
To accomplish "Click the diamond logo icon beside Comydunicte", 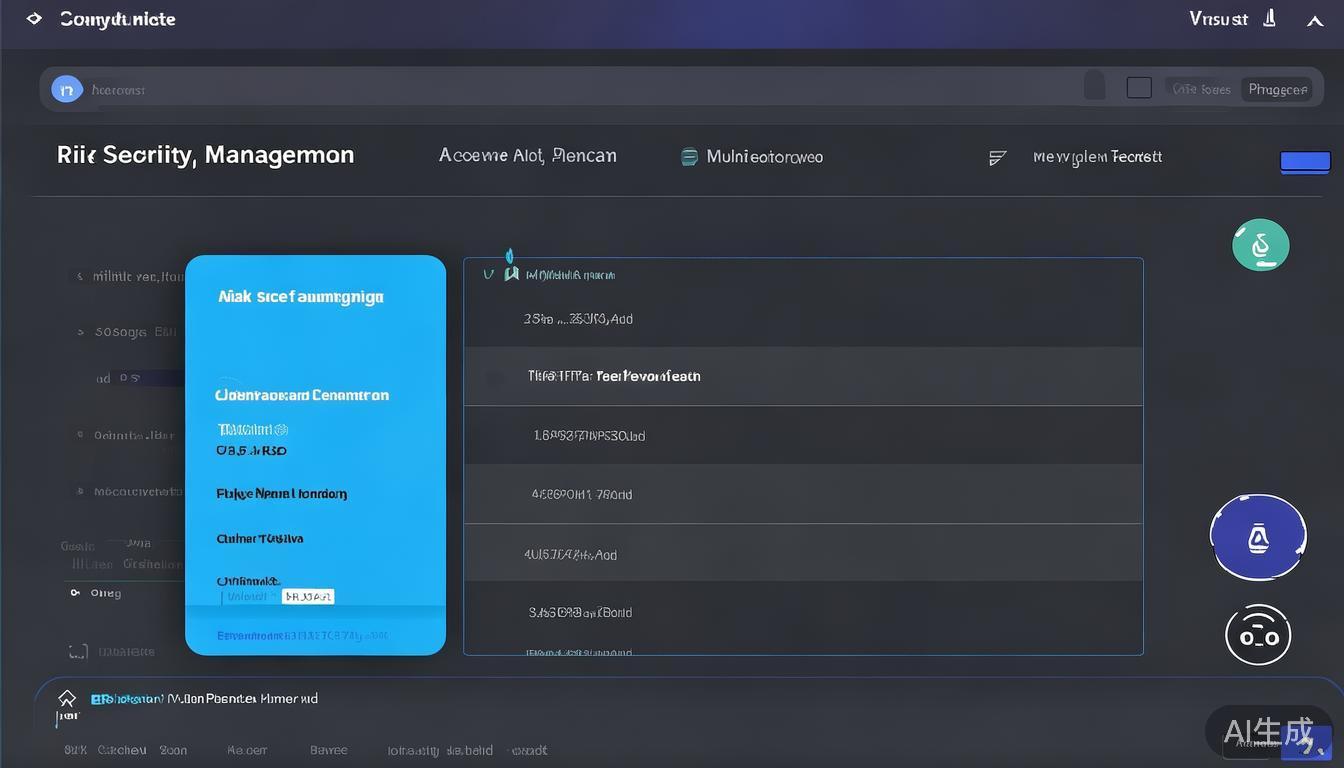I will click(34, 19).
